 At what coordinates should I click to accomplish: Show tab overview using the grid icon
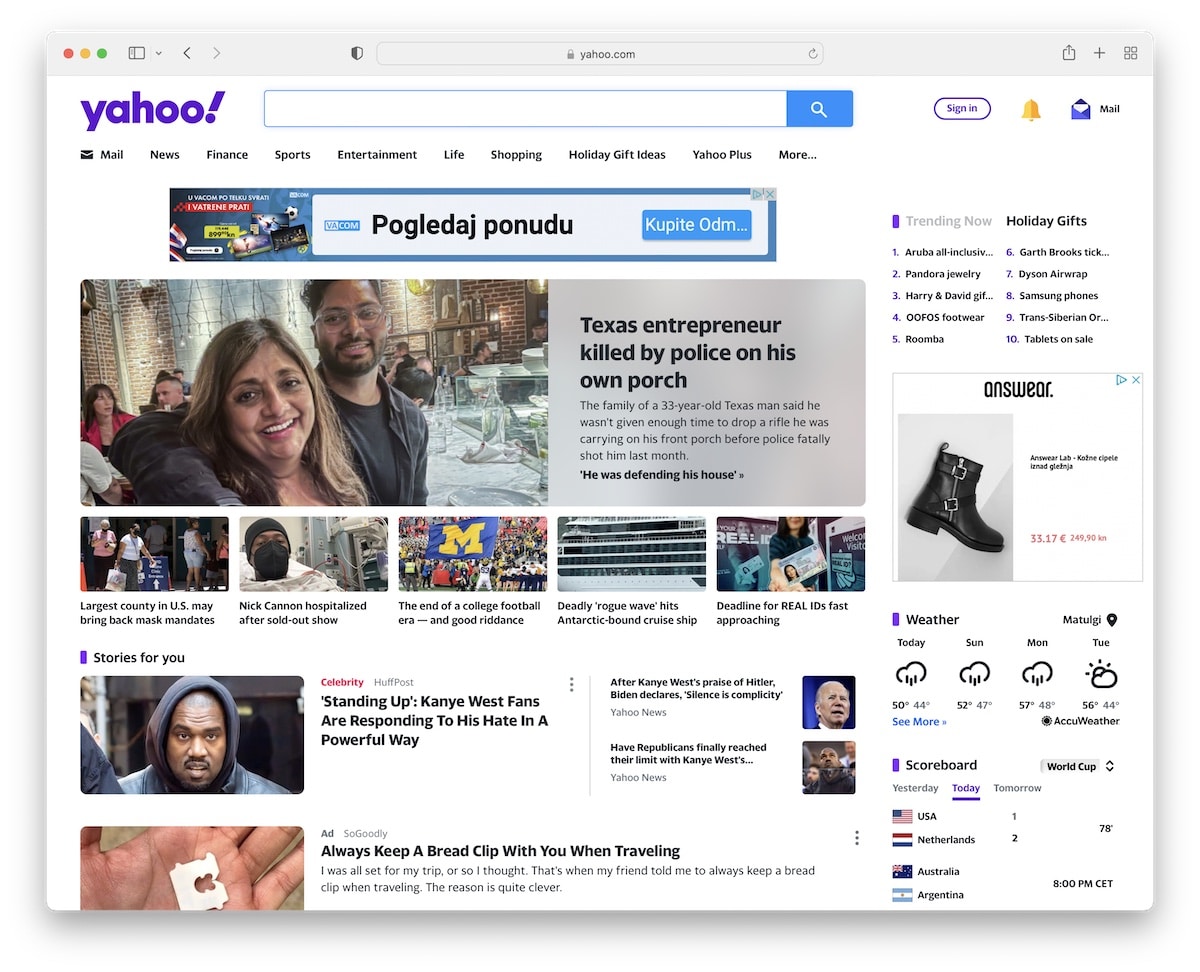pos(1130,53)
